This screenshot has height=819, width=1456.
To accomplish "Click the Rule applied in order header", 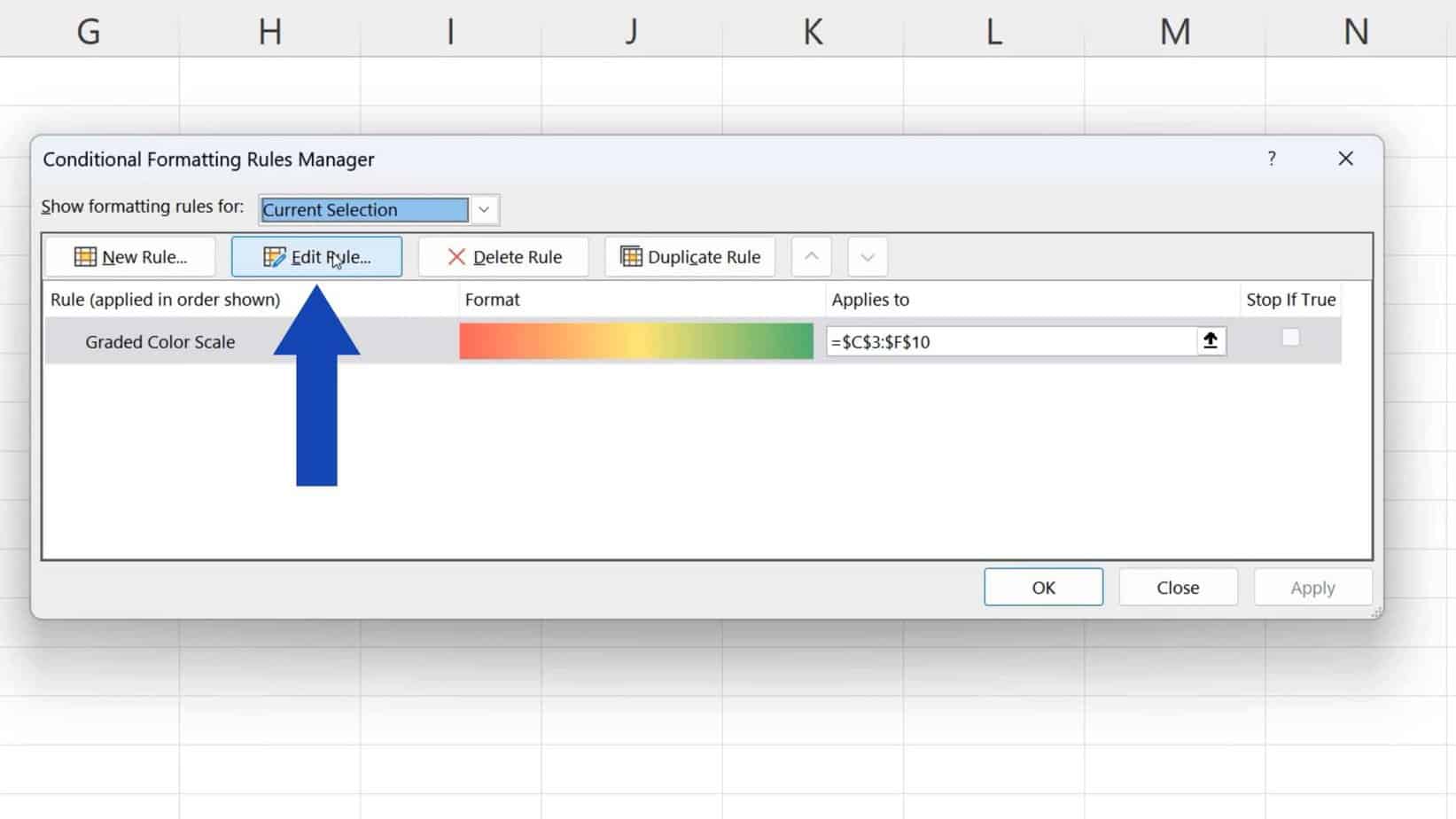I will tap(165, 300).
